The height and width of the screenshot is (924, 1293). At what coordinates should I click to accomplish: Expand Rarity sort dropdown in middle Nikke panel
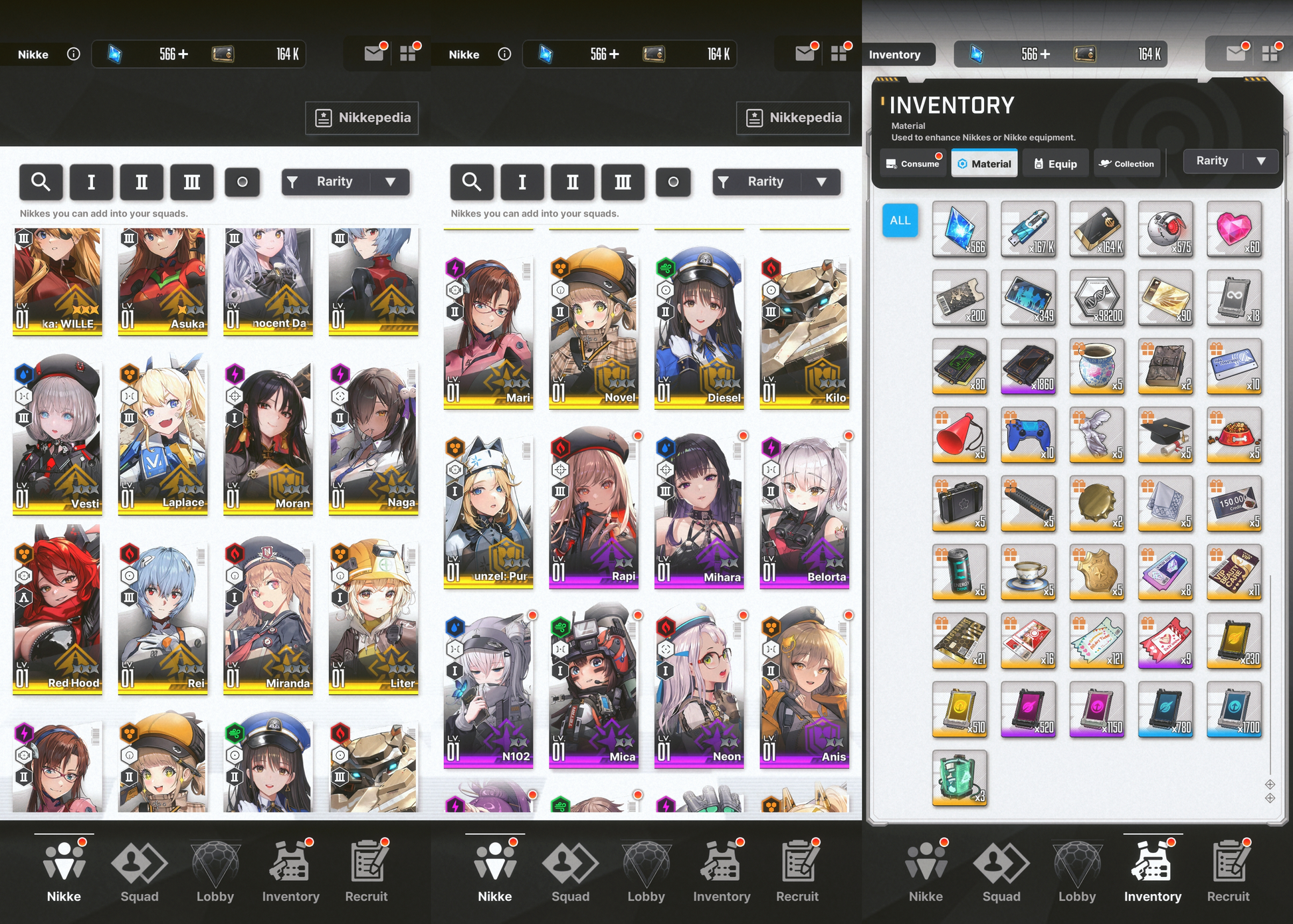pyautogui.click(x=776, y=181)
